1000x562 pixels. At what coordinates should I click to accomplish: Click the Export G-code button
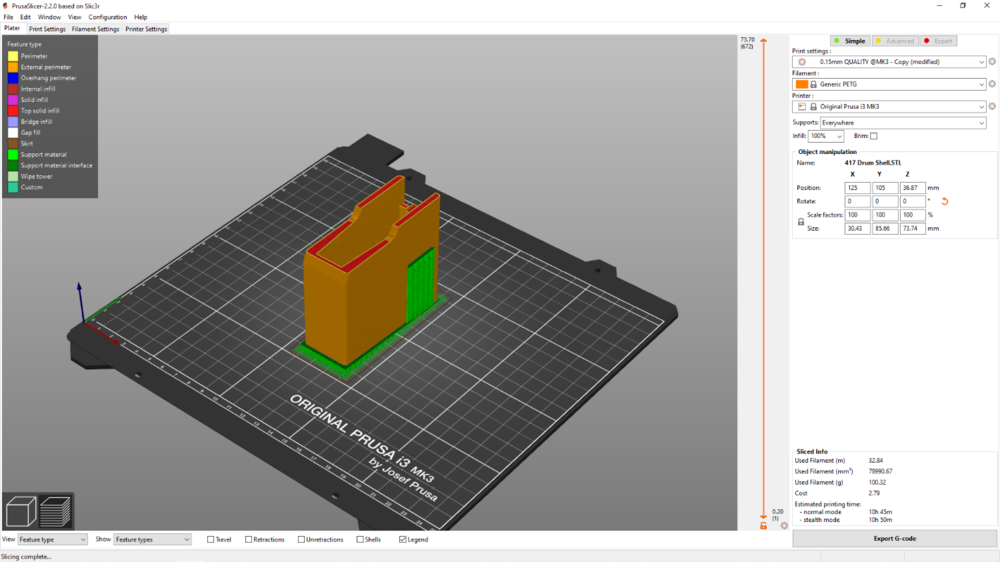point(894,538)
